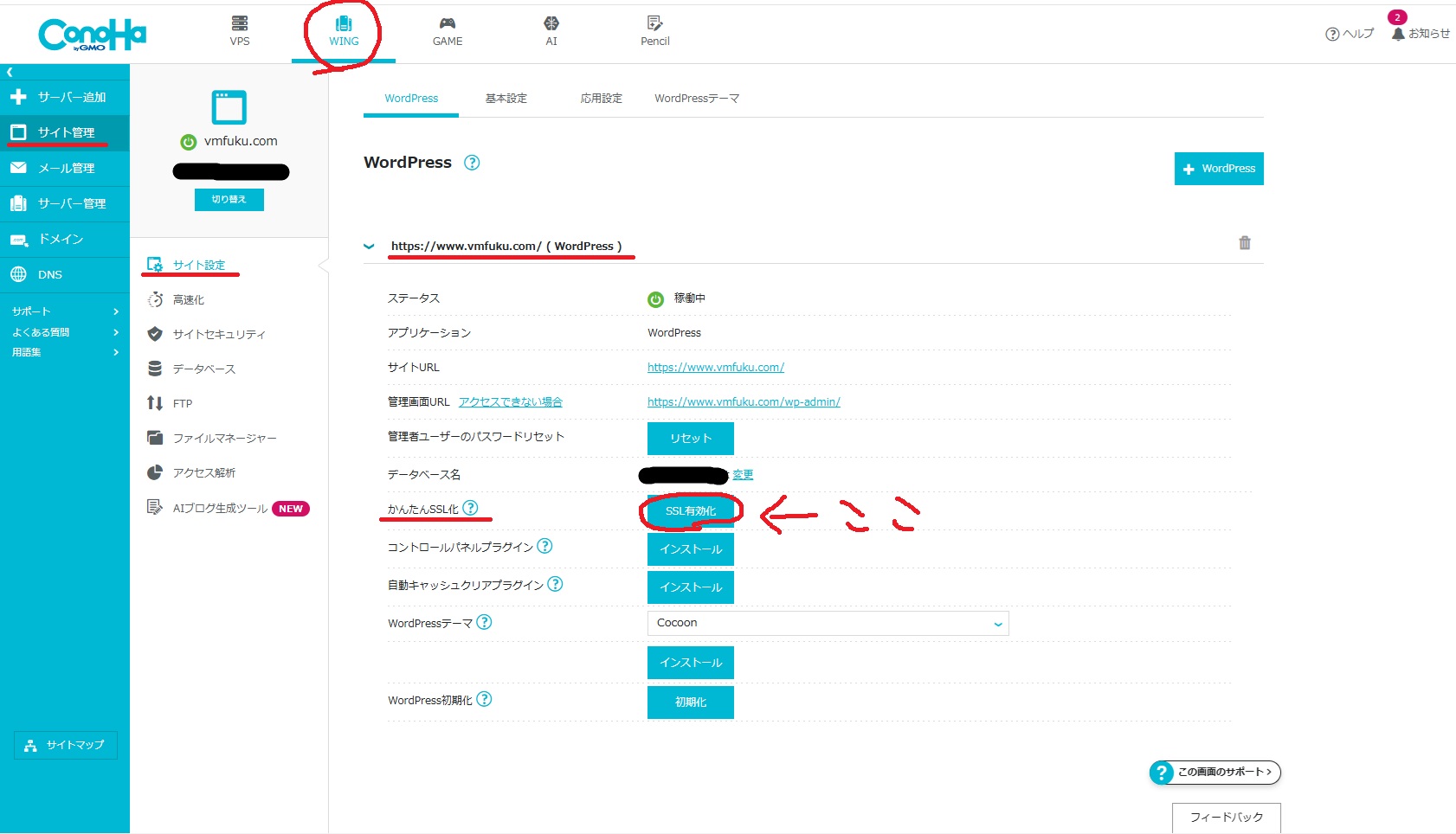Screen dimensions: 1456x834
Task: Click the access analytics pie icon
Action: coord(155,472)
